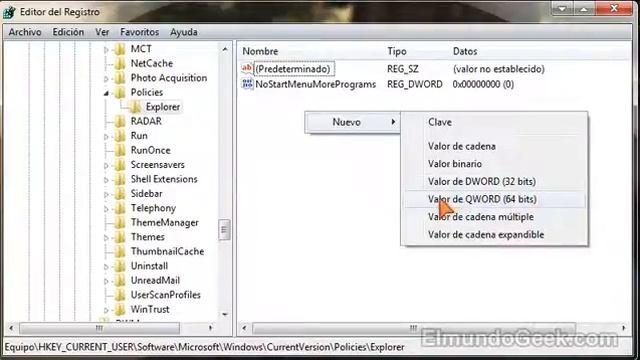Click the Sidebar folder icon
The height and width of the screenshot is (360, 640).
(x=120, y=193)
